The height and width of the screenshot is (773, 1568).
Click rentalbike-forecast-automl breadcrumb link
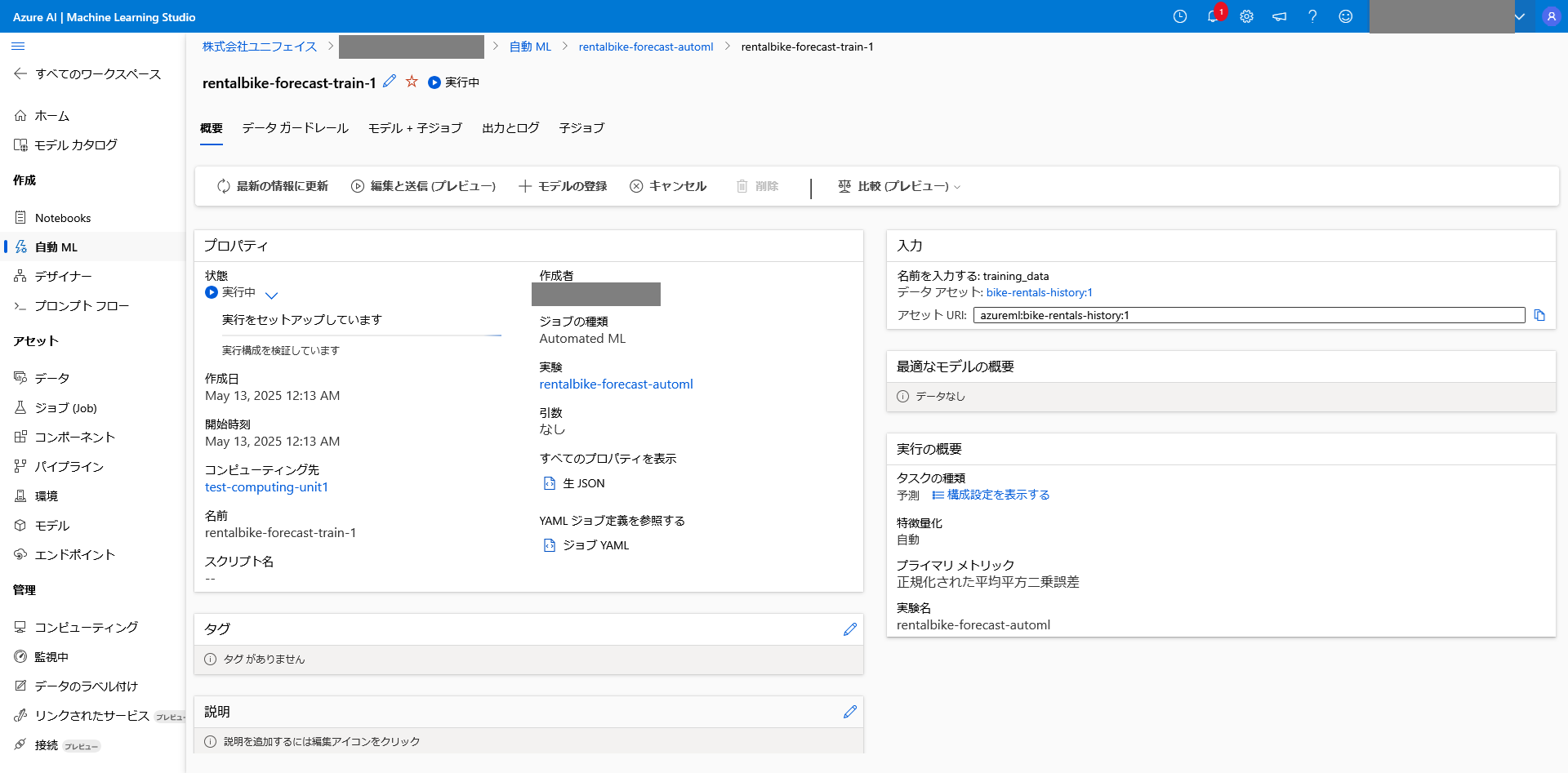pos(646,47)
